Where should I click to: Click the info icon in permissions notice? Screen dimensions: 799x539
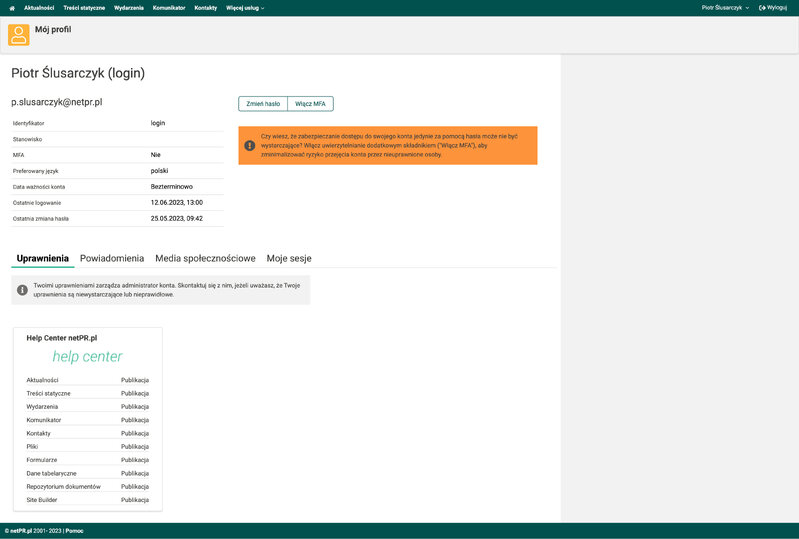(x=22, y=290)
